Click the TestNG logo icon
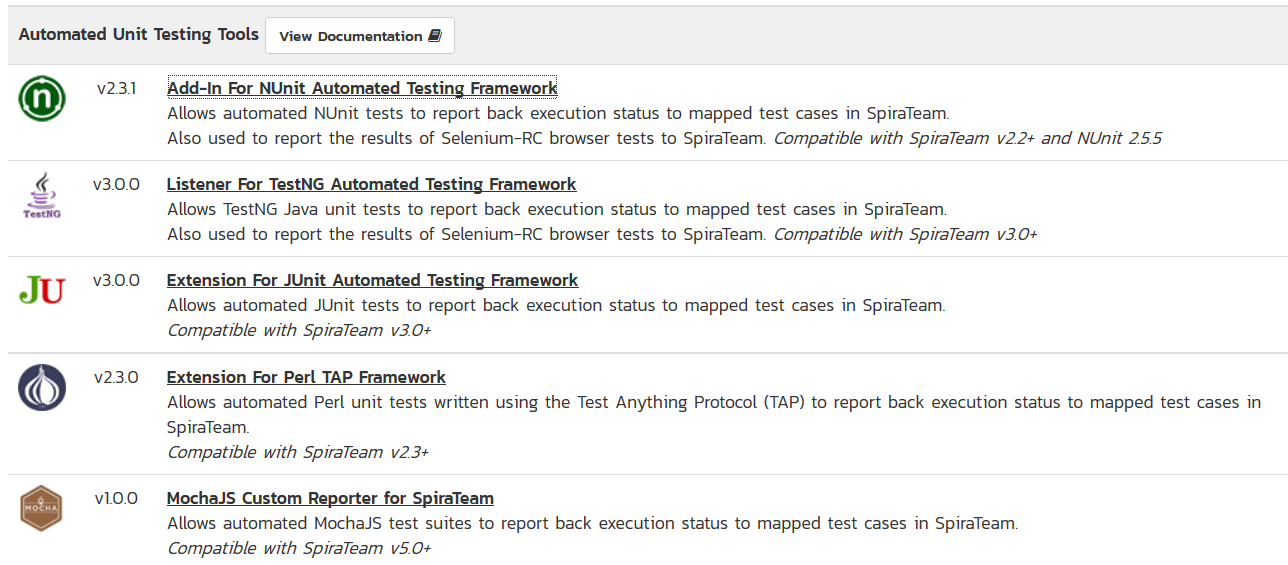The image size is (1288, 565). click(x=42, y=195)
